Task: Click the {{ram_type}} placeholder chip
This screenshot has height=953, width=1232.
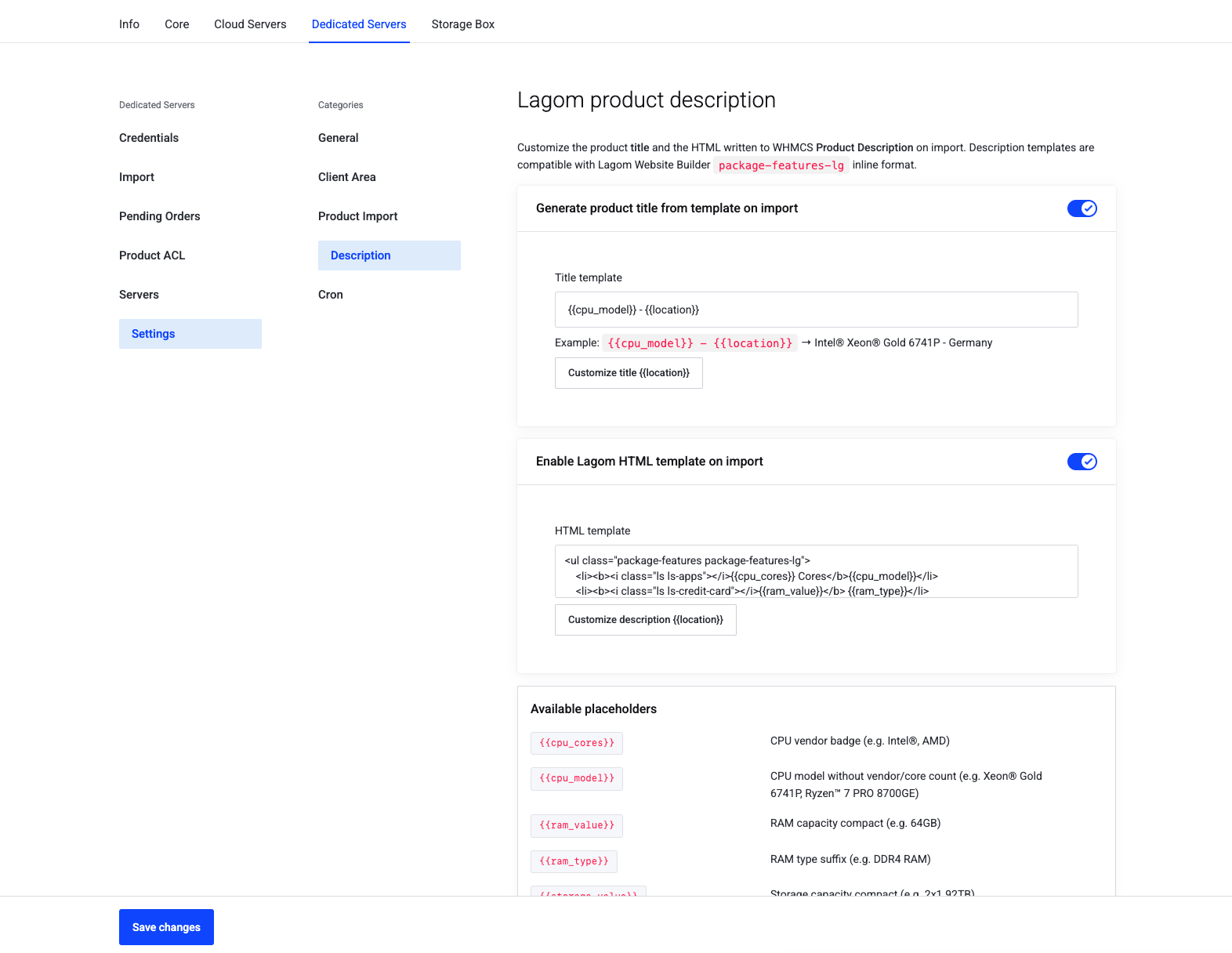Action: click(x=574, y=861)
